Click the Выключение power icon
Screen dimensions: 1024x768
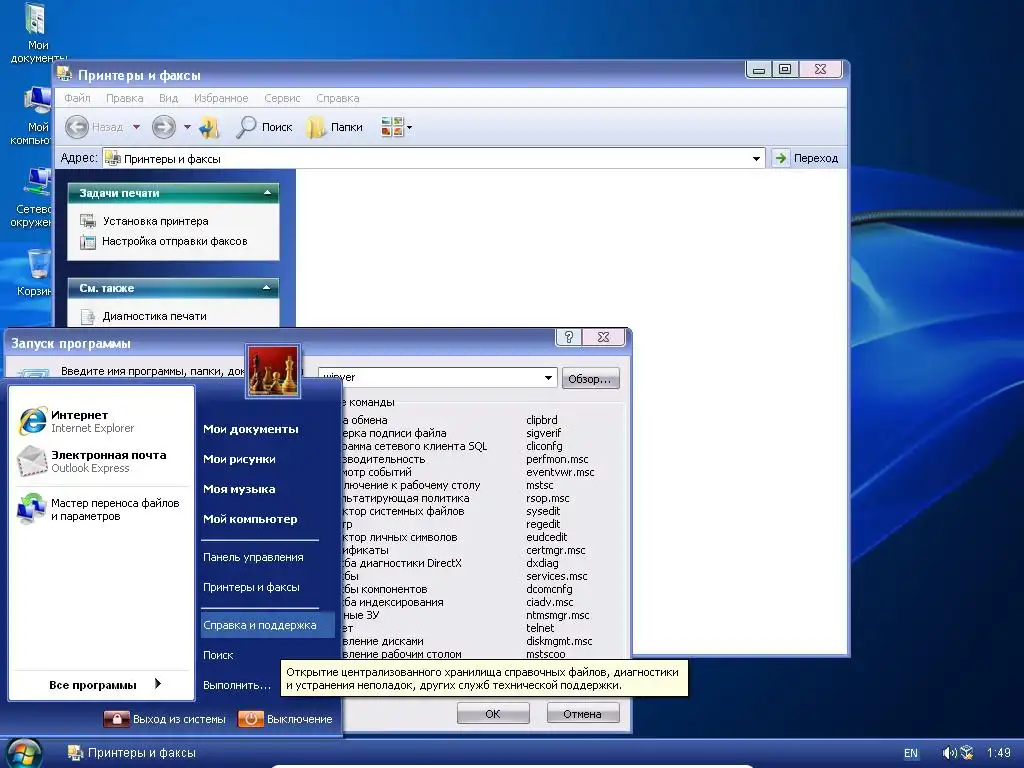[251, 719]
